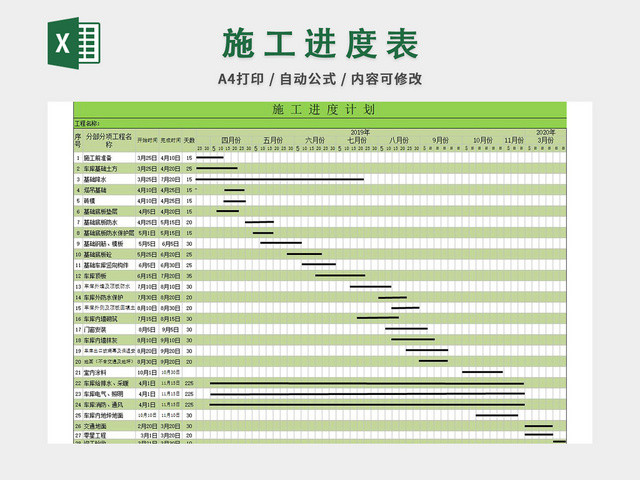Select the 零星工程 task name cell
This screenshot has width=640, height=480.
(109, 435)
